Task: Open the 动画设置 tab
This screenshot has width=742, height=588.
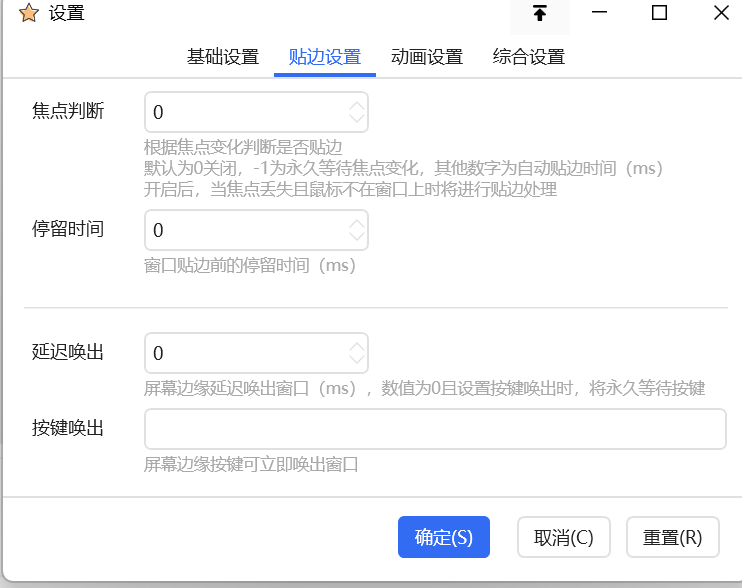Action: click(427, 57)
